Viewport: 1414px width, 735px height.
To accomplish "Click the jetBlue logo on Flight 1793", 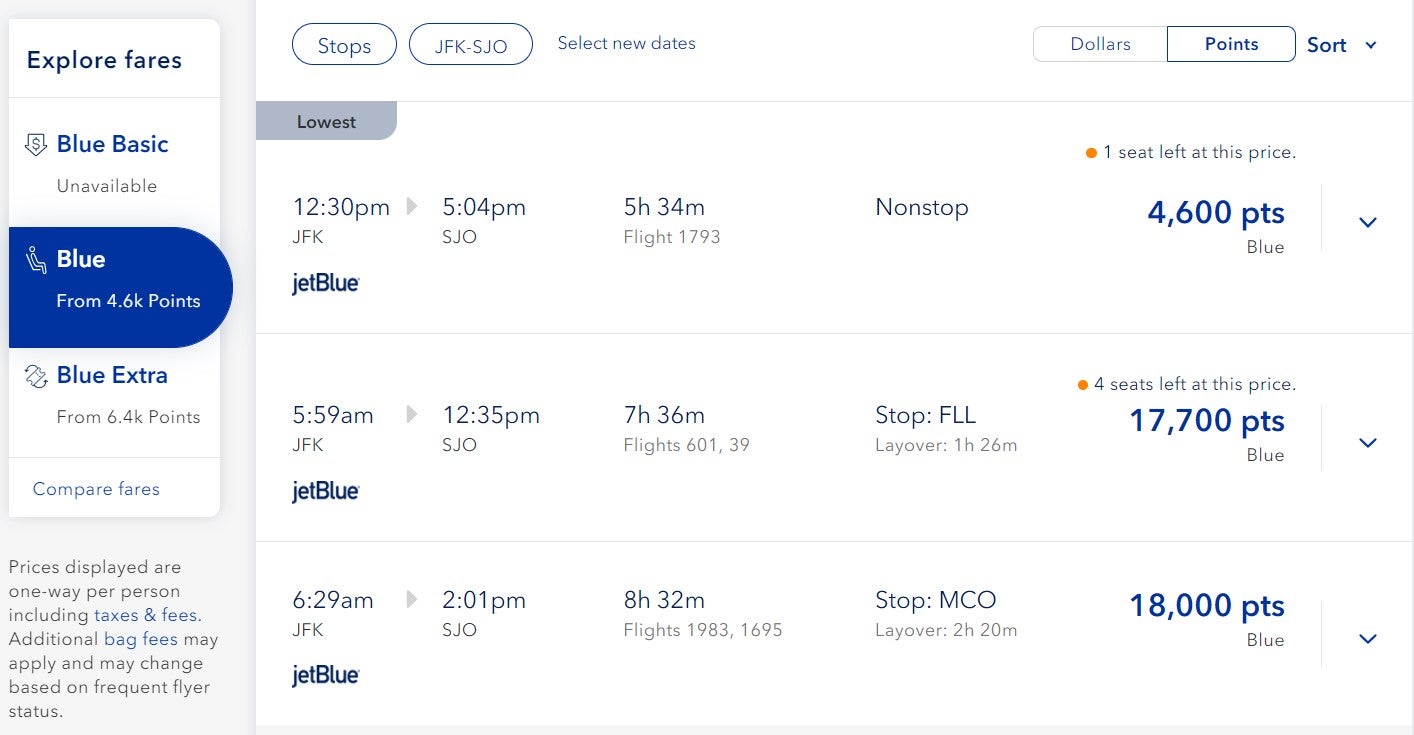I will click(325, 283).
